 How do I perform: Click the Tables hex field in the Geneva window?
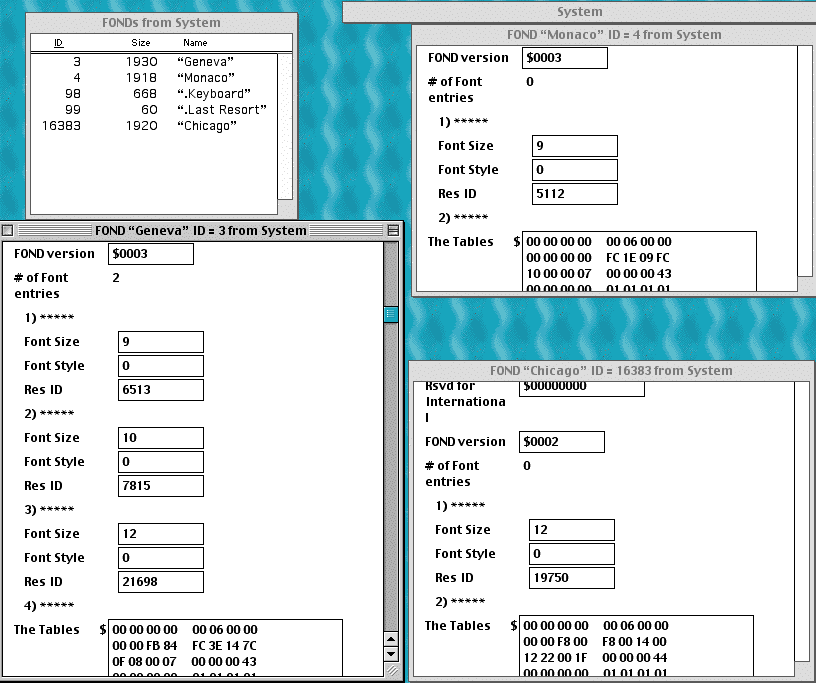[x=225, y=648]
